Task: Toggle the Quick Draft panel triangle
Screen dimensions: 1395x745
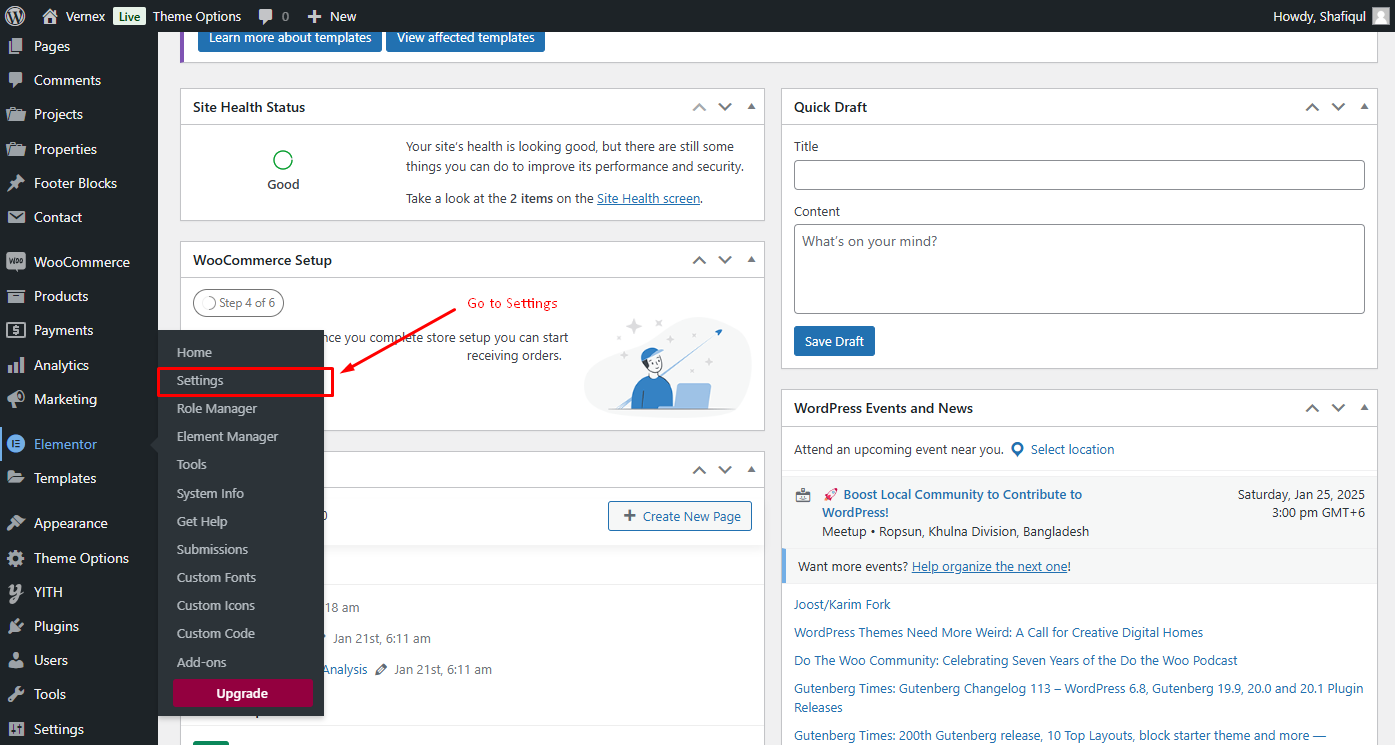Action: point(1364,107)
